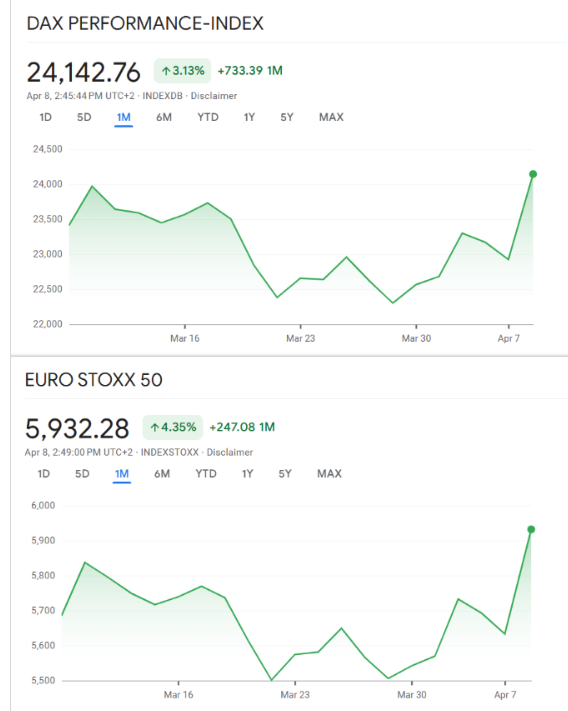568x711 pixels.
Task: Select the 6M tab for DAX
Action: 164,117
